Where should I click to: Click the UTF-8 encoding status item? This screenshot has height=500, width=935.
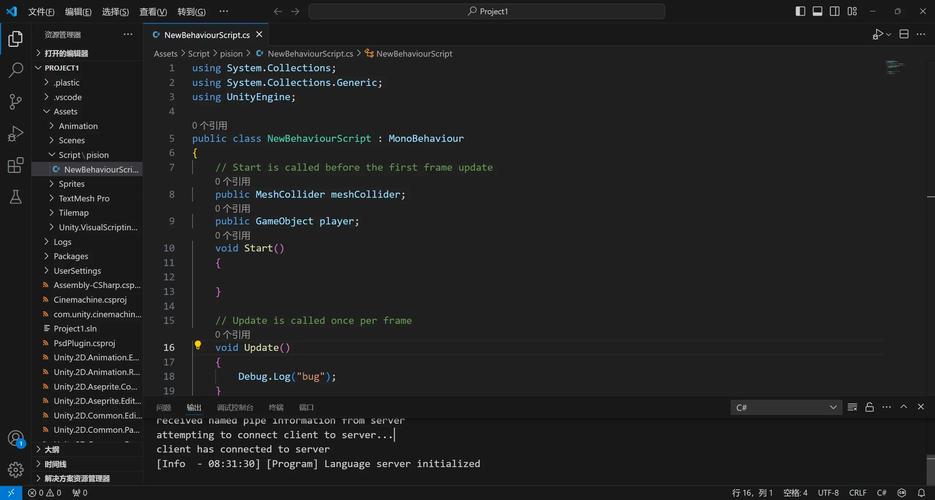[x=828, y=493]
